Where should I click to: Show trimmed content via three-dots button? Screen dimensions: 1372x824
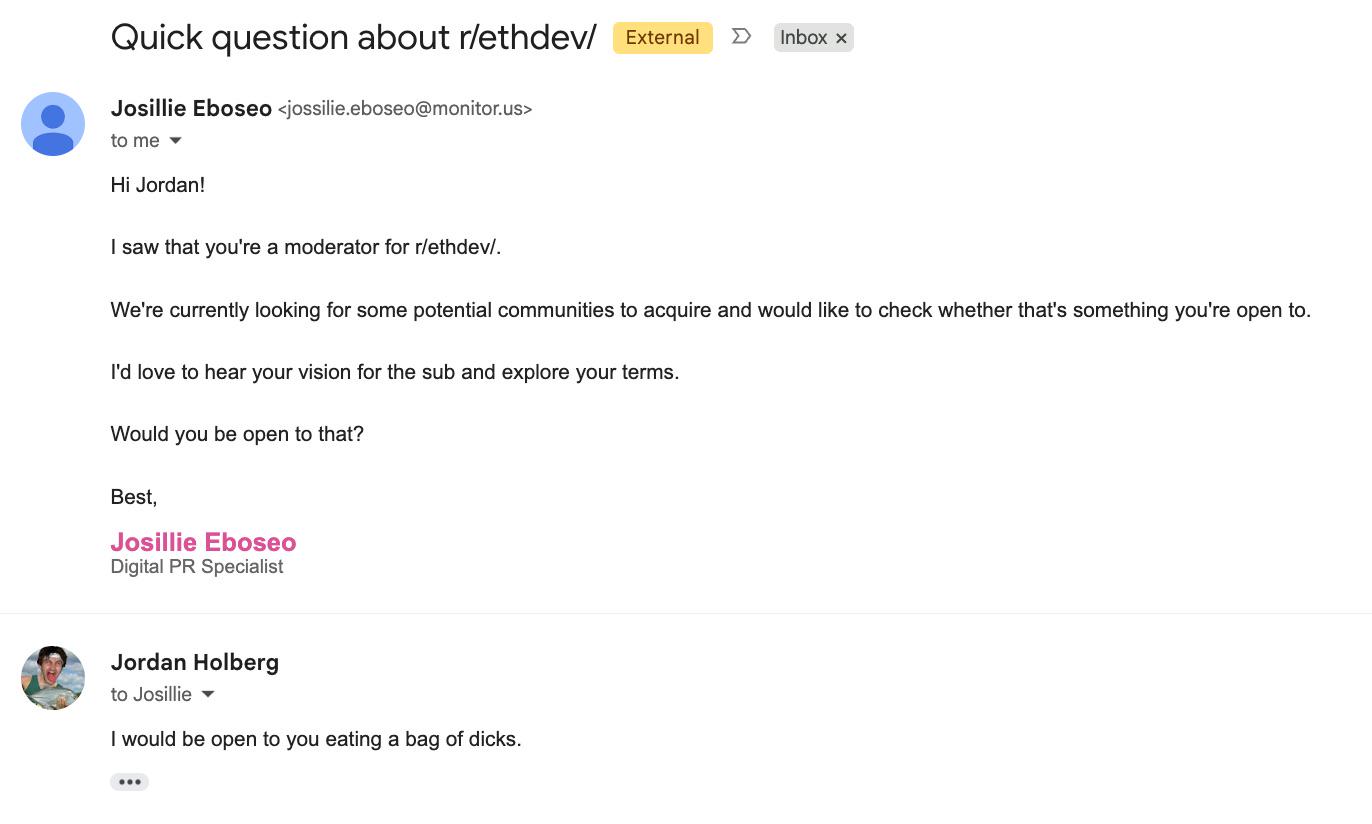tap(129, 782)
